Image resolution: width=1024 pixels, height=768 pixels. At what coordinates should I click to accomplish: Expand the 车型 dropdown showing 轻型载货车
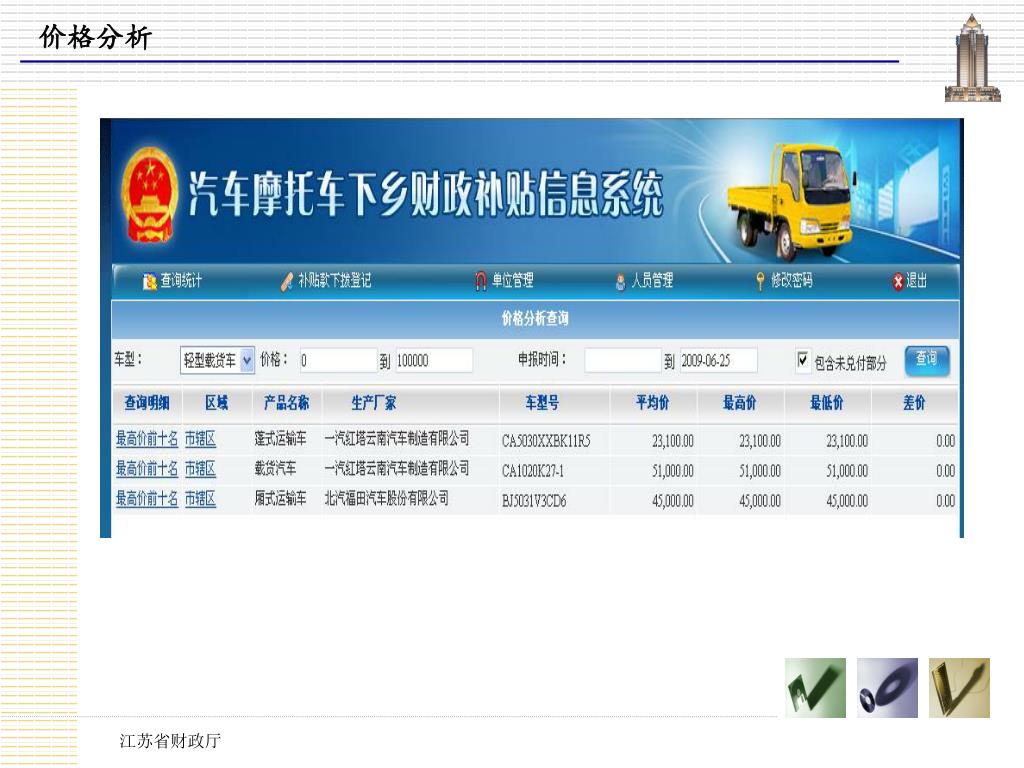click(x=217, y=360)
